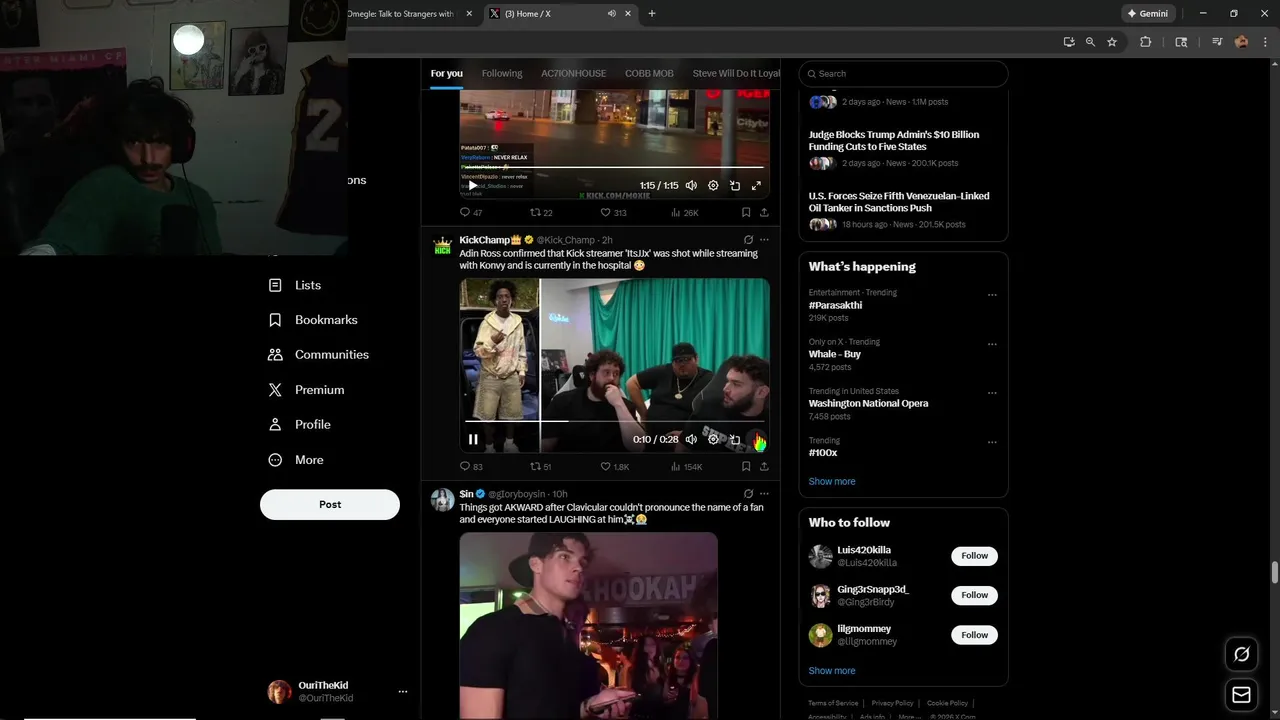Click the install app icon in address bar
This screenshot has height=720, width=1280.
[x=1069, y=42]
